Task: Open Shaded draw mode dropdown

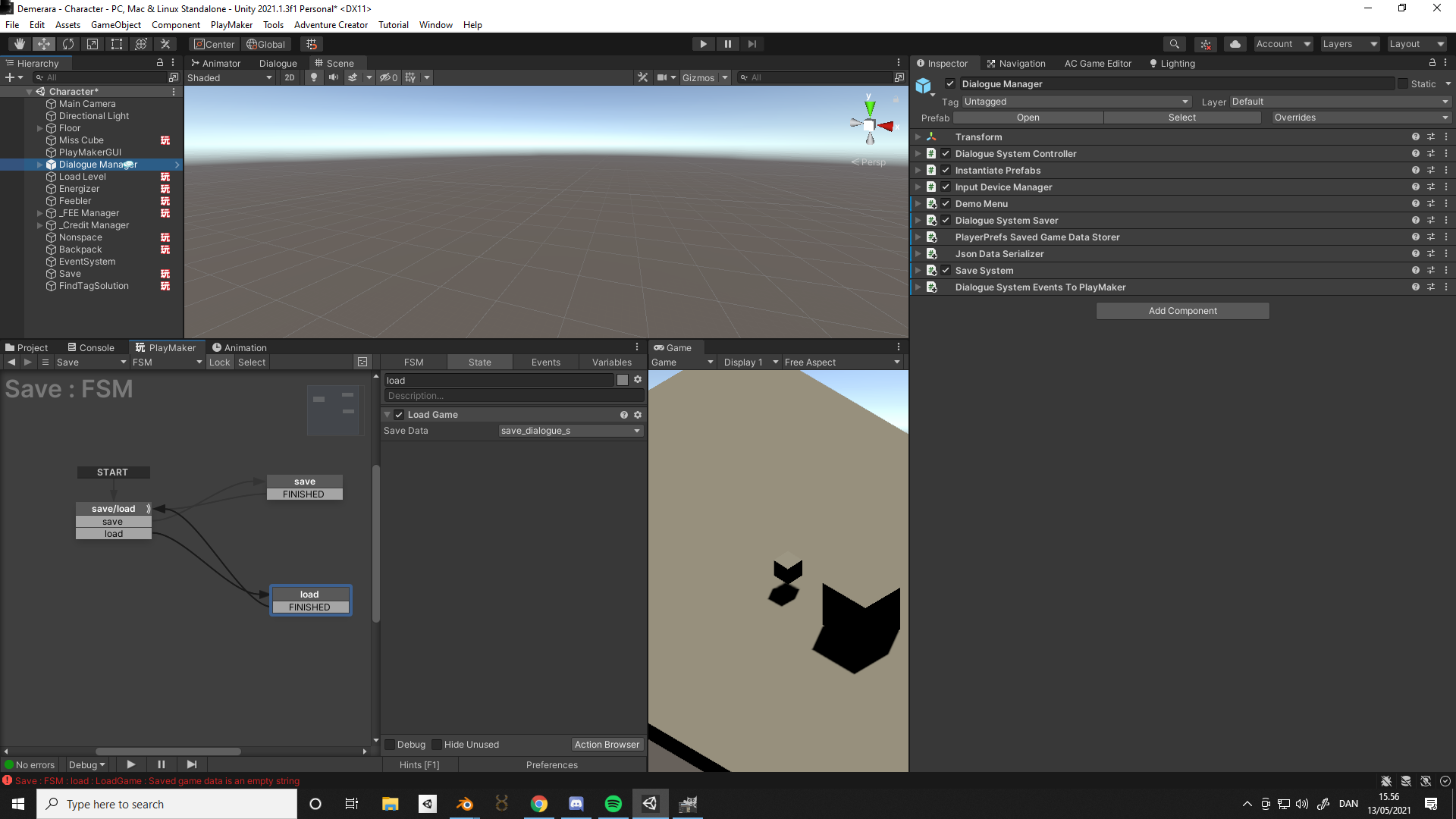Action: click(x=230, y=77)
